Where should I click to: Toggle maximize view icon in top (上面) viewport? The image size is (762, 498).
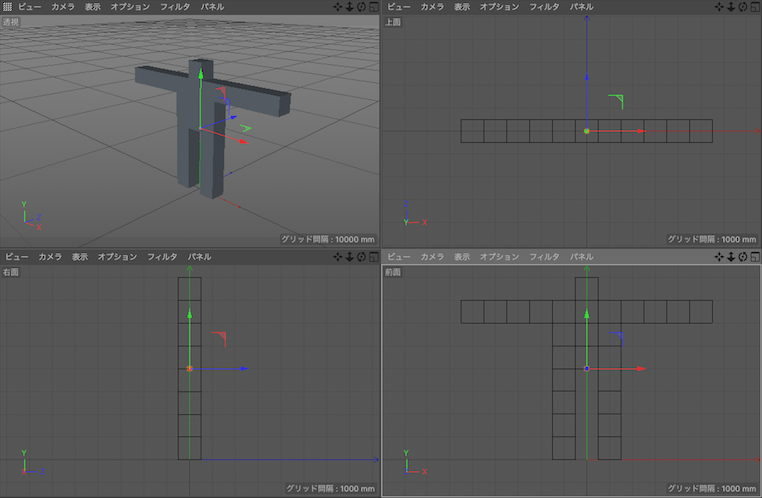[x=755, y=7]
